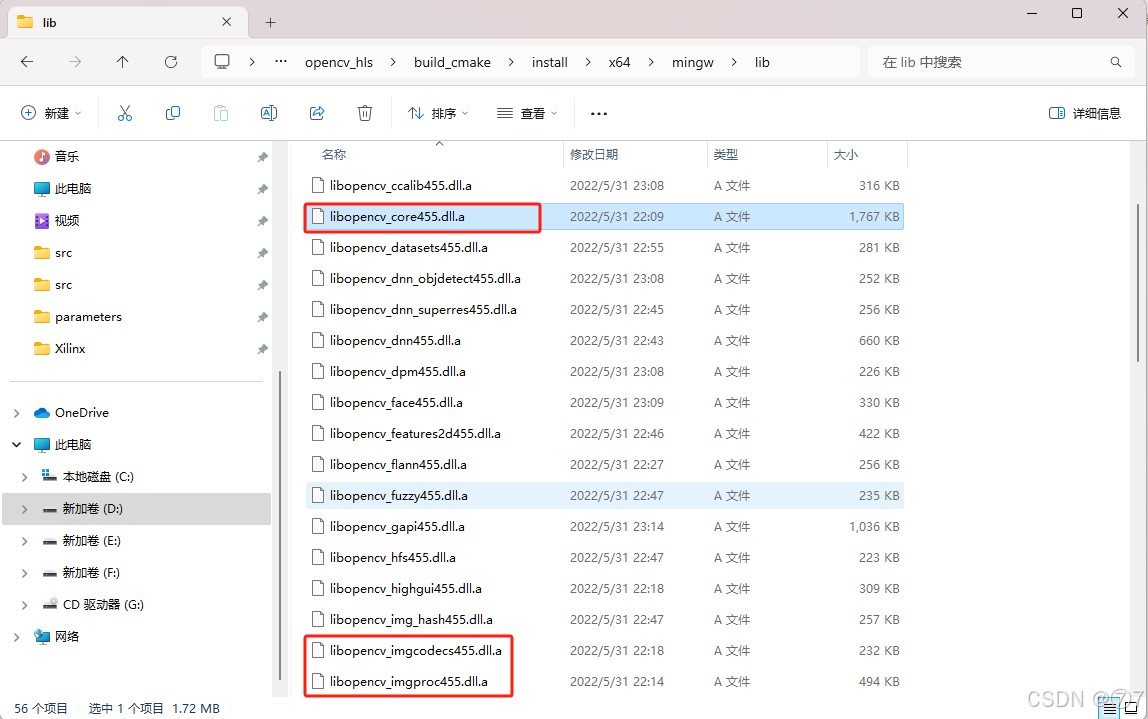1148x719 pixels.
Task: Open the mingw breadcrumb link
Action: pos(692,62)
